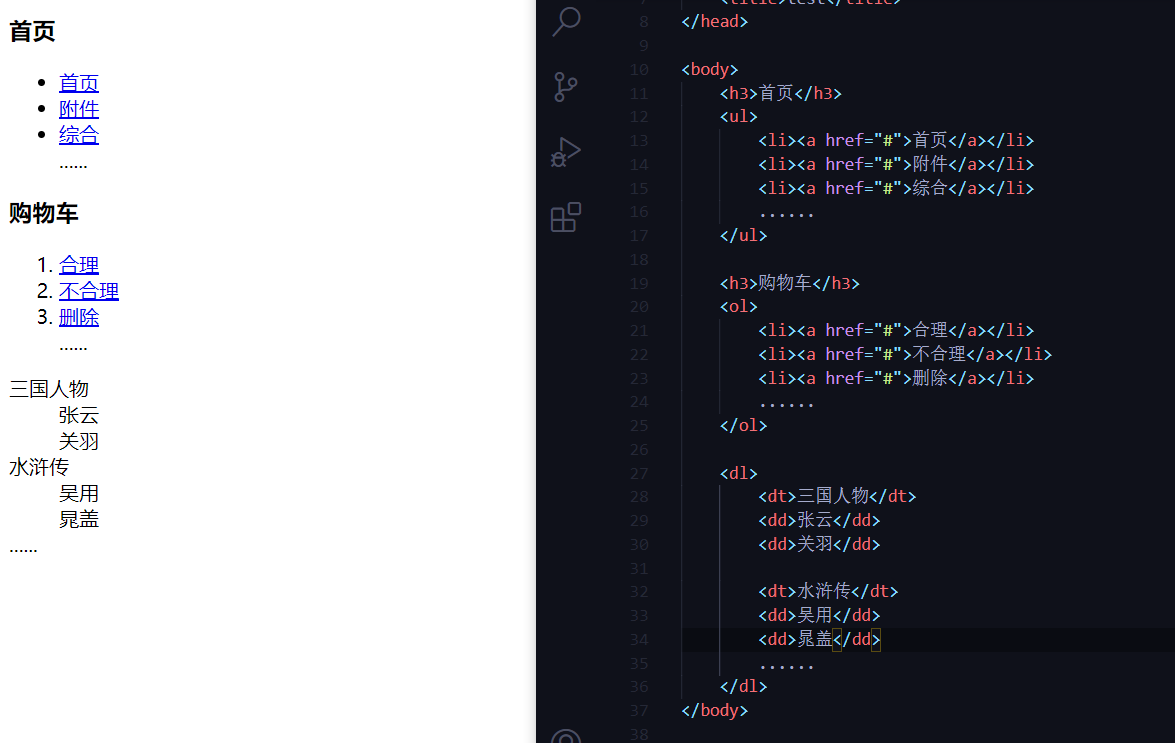
Task: Select the 三国人物 term in preview
Action: tap(49, 389)
